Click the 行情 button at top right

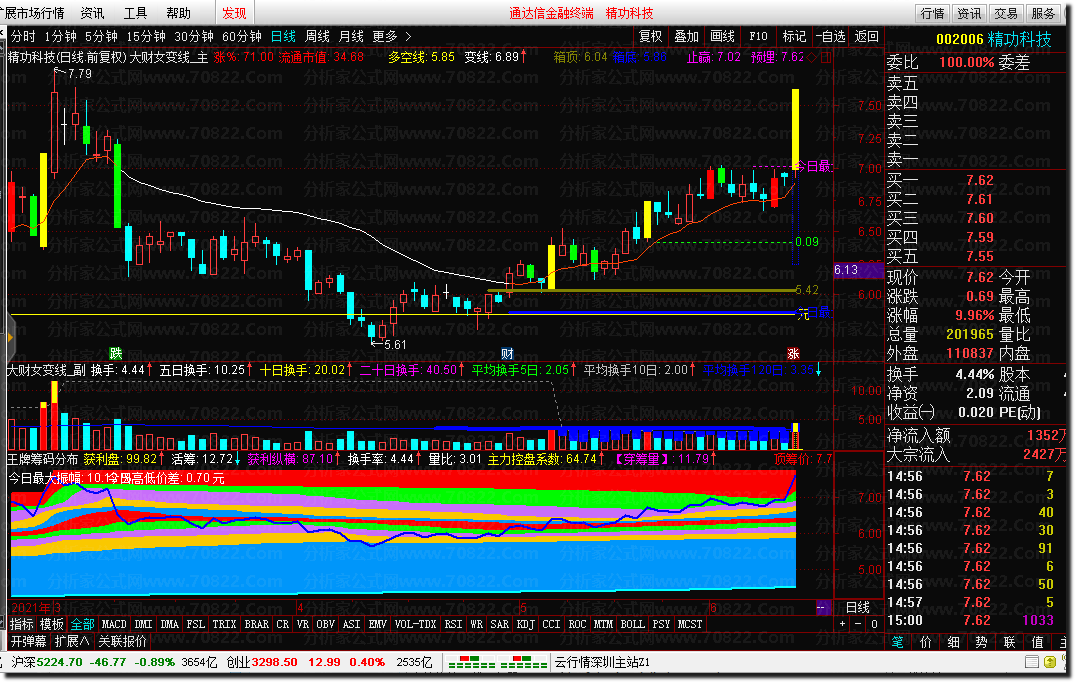933,13
